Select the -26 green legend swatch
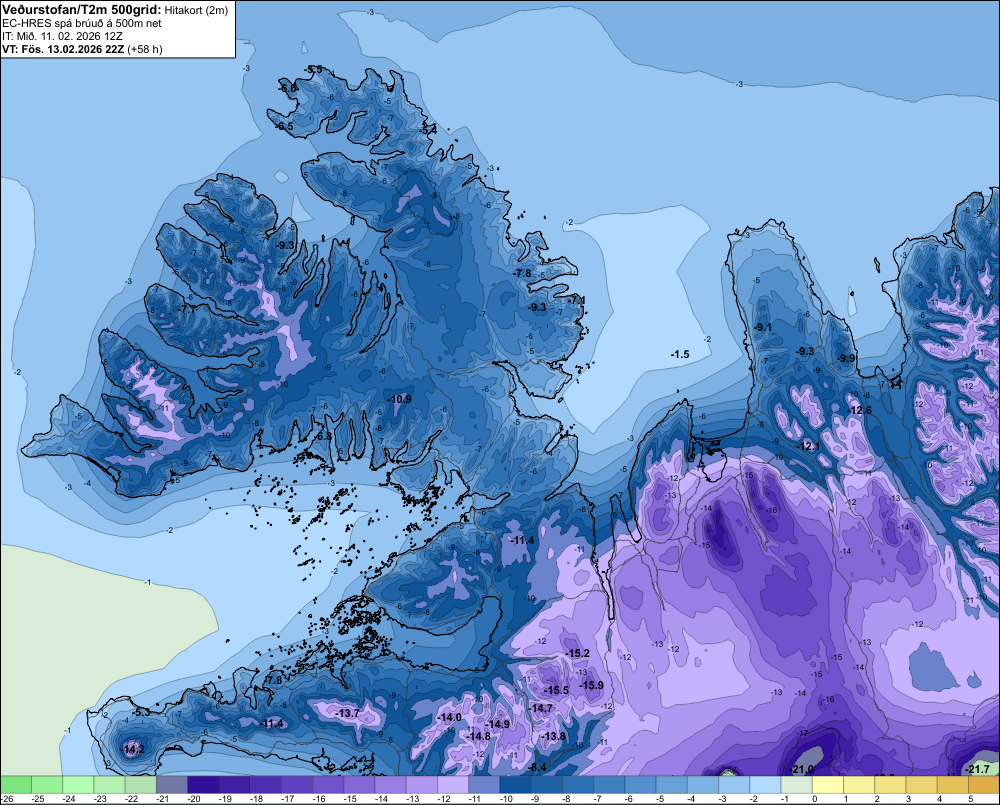The height and width of the screenshot is (805, 1000). coord(16,784)
